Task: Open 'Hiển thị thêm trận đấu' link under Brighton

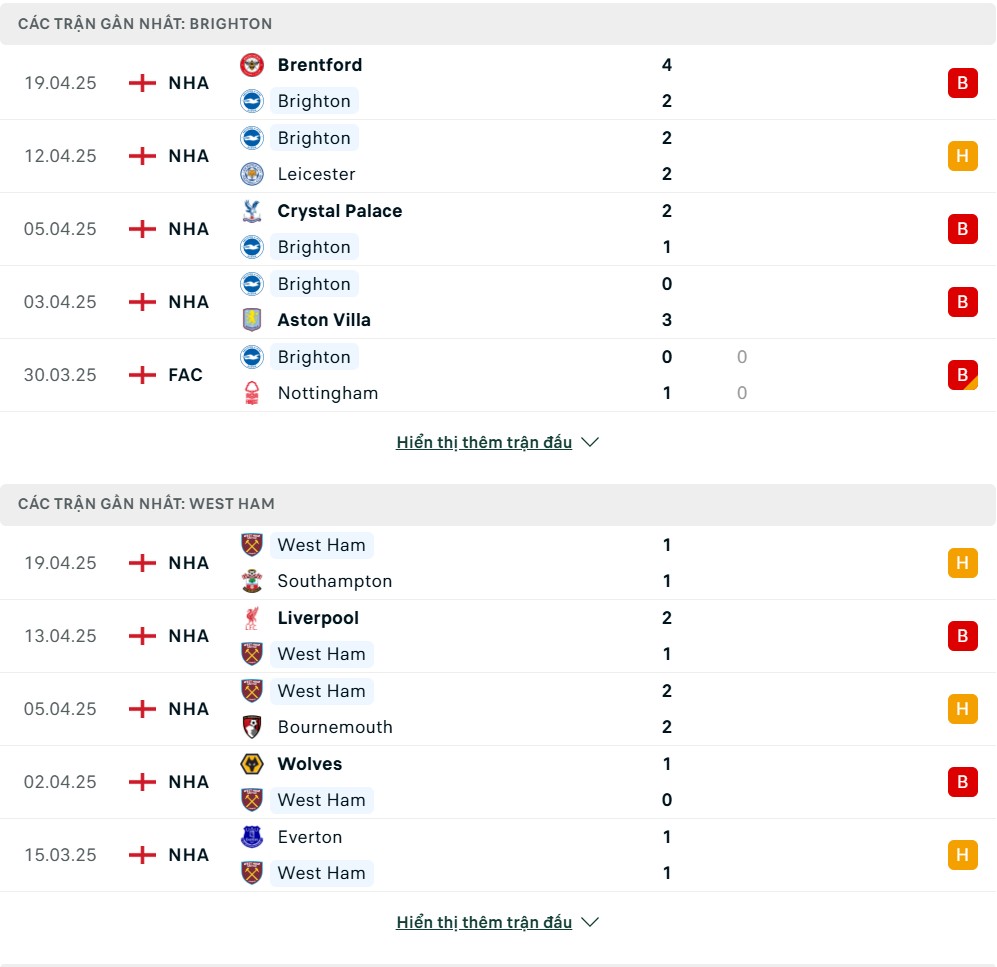Action: 484,442
